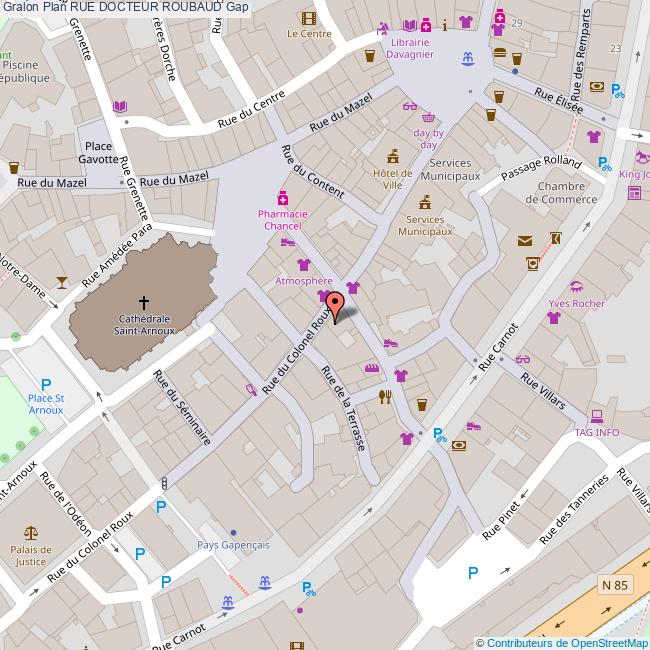The width and height of the screenshot is (650, 650).
Task: Select the Yves Rocher beauty shop icon
Action: click(576, 286)
